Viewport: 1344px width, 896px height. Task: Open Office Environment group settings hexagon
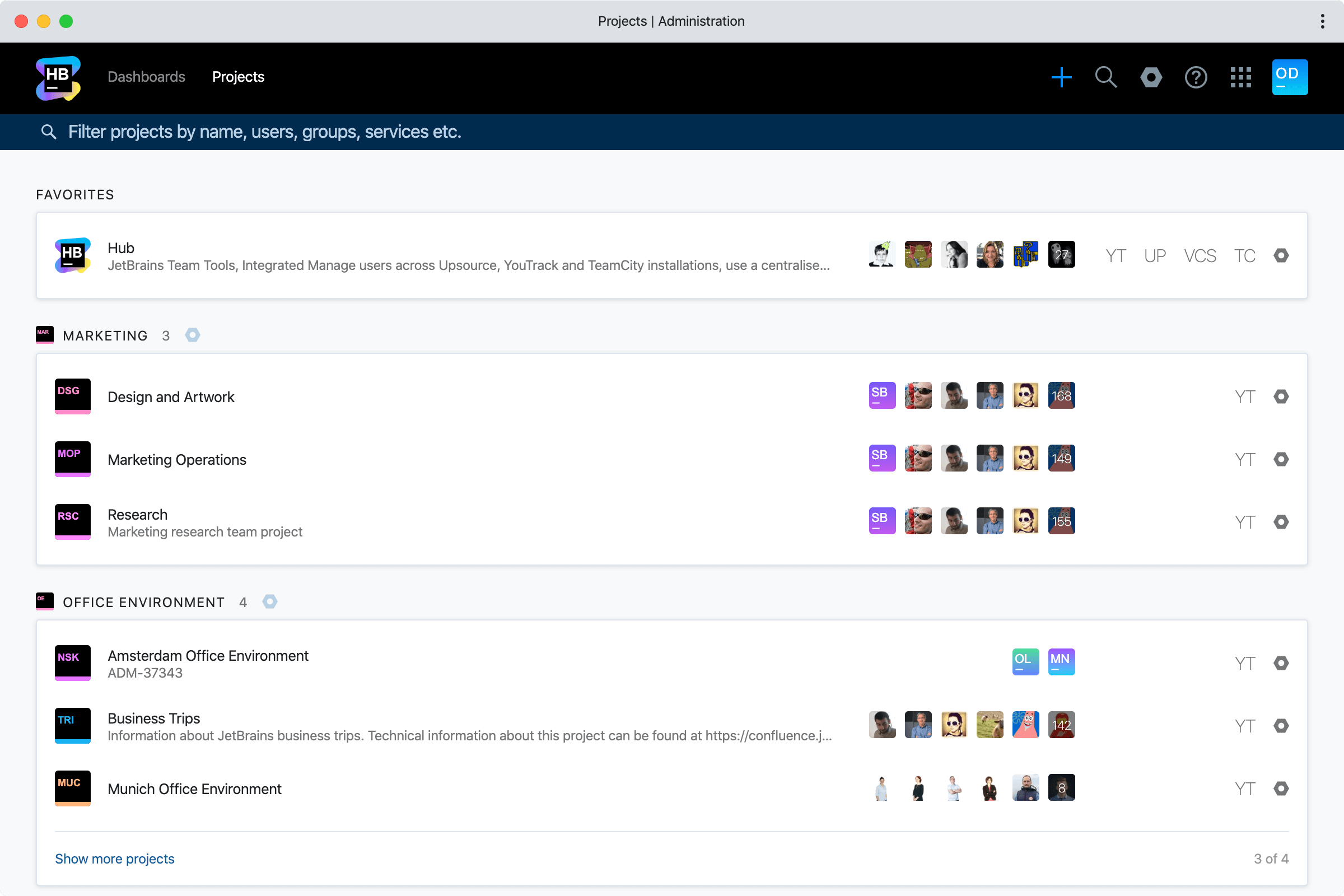click(x=270, y=601)
